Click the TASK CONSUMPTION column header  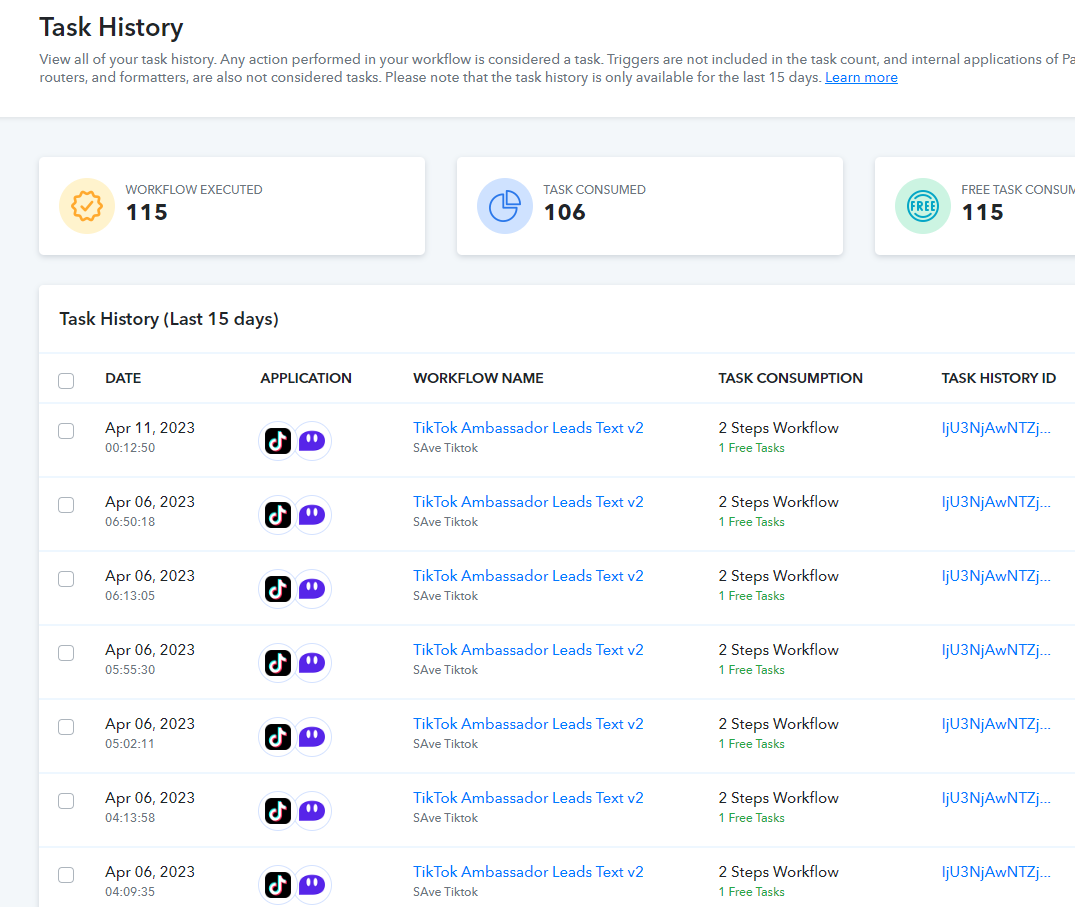[790, 378]
